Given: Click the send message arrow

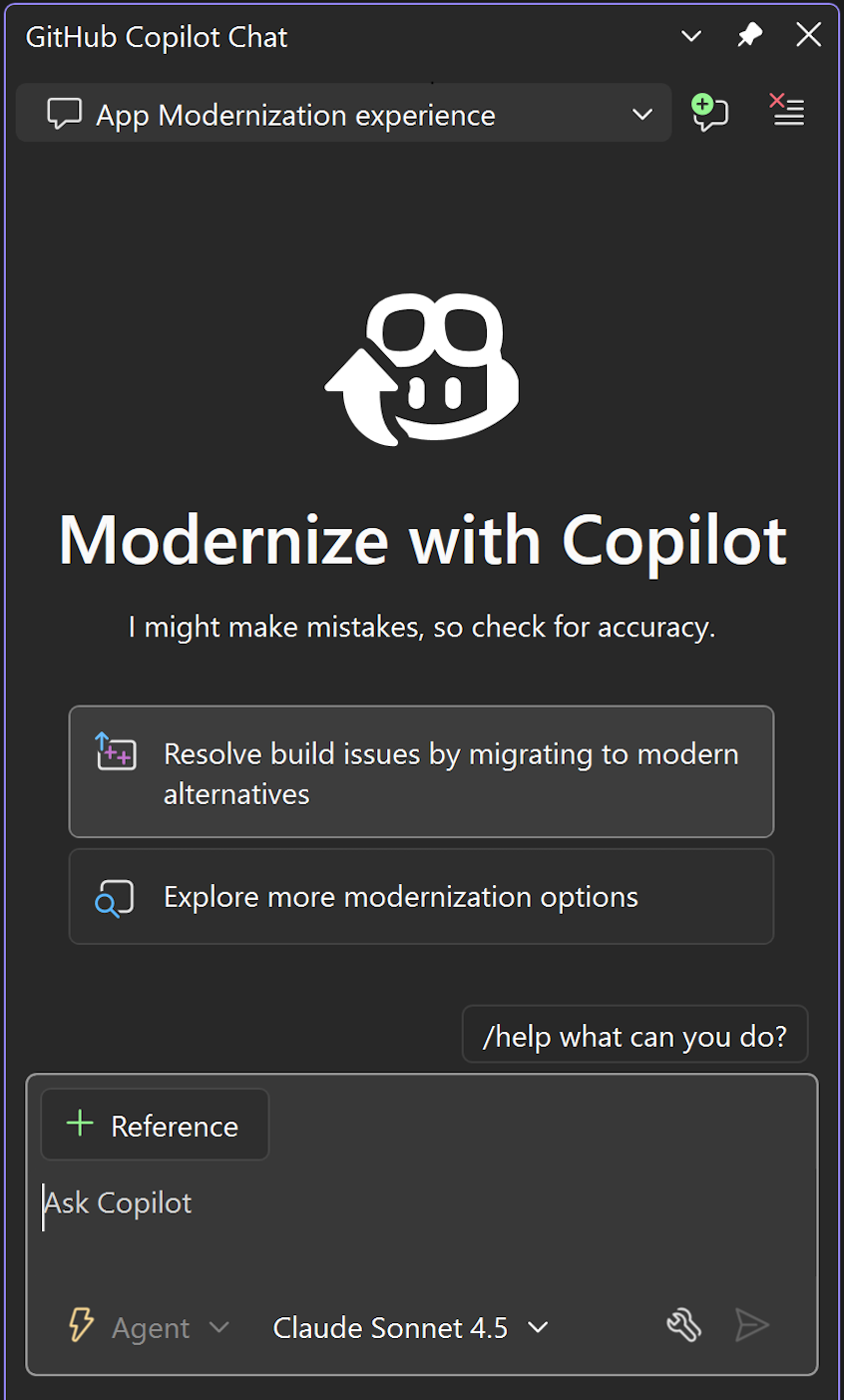Looking at the screenshot, I should 753,1326.
